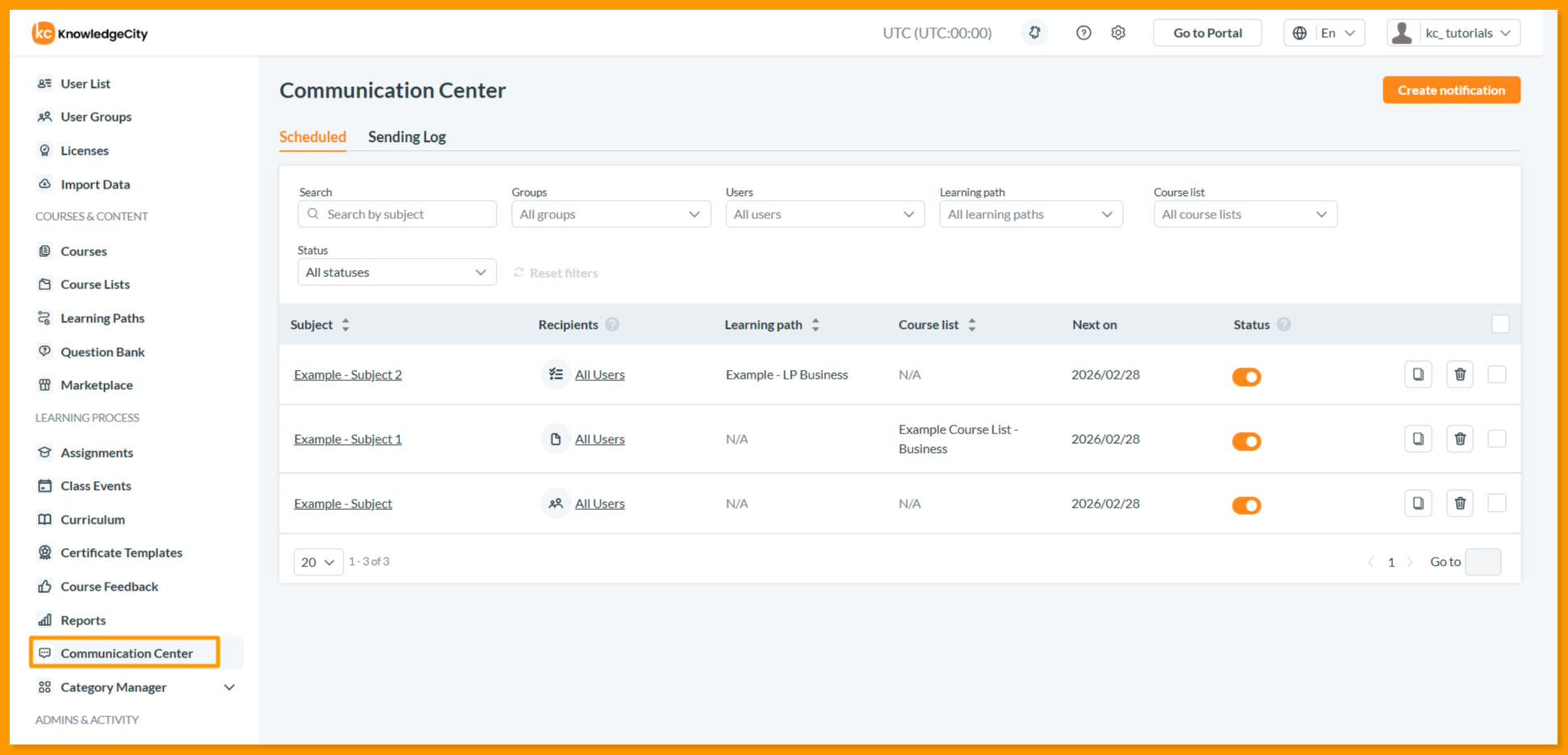This screenshot has height=755, width=1568.
Task: Sort the table by Course list
Action: click(x=972, y=325)
